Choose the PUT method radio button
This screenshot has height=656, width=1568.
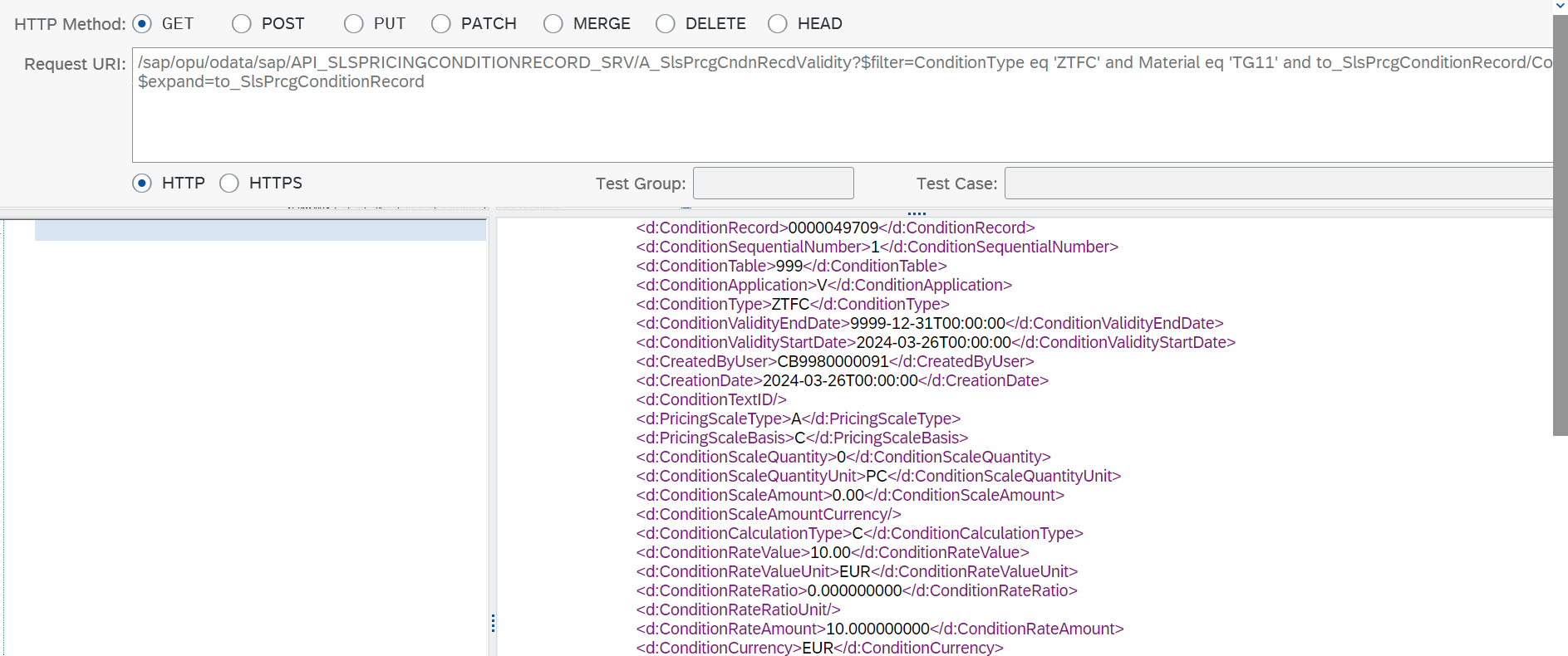[354, 24]
